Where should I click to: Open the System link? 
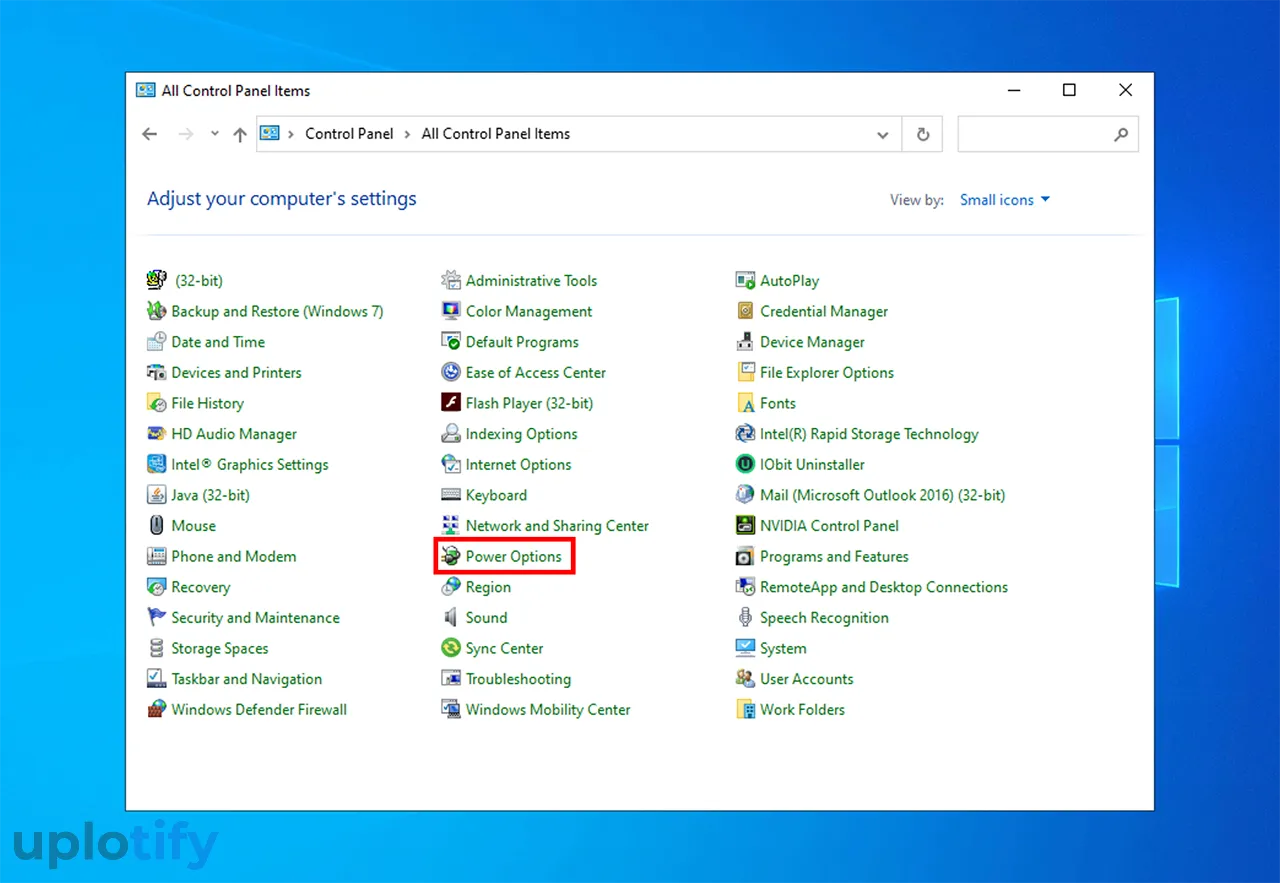coord(783,649)
